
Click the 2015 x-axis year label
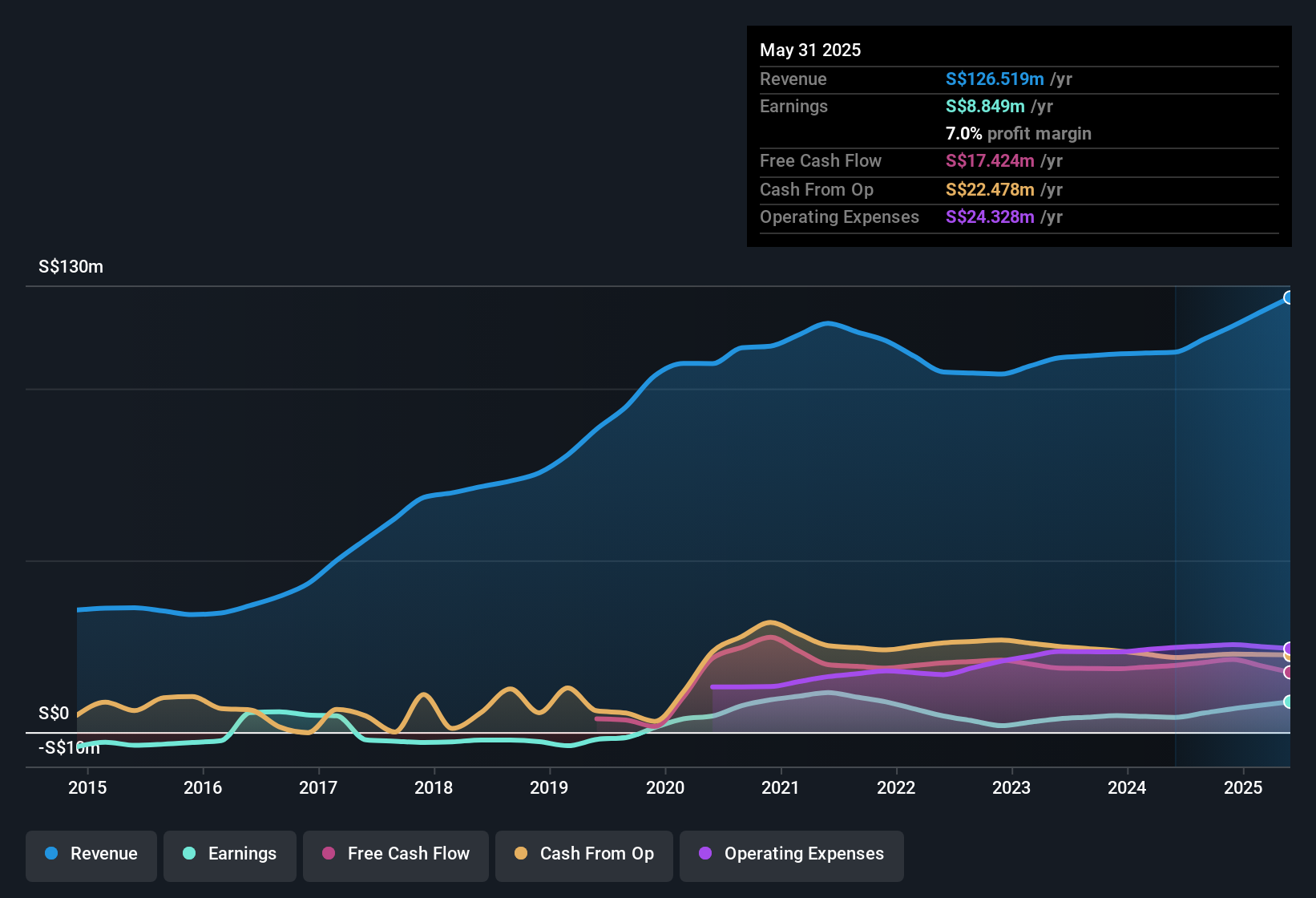tap(87, 787)
